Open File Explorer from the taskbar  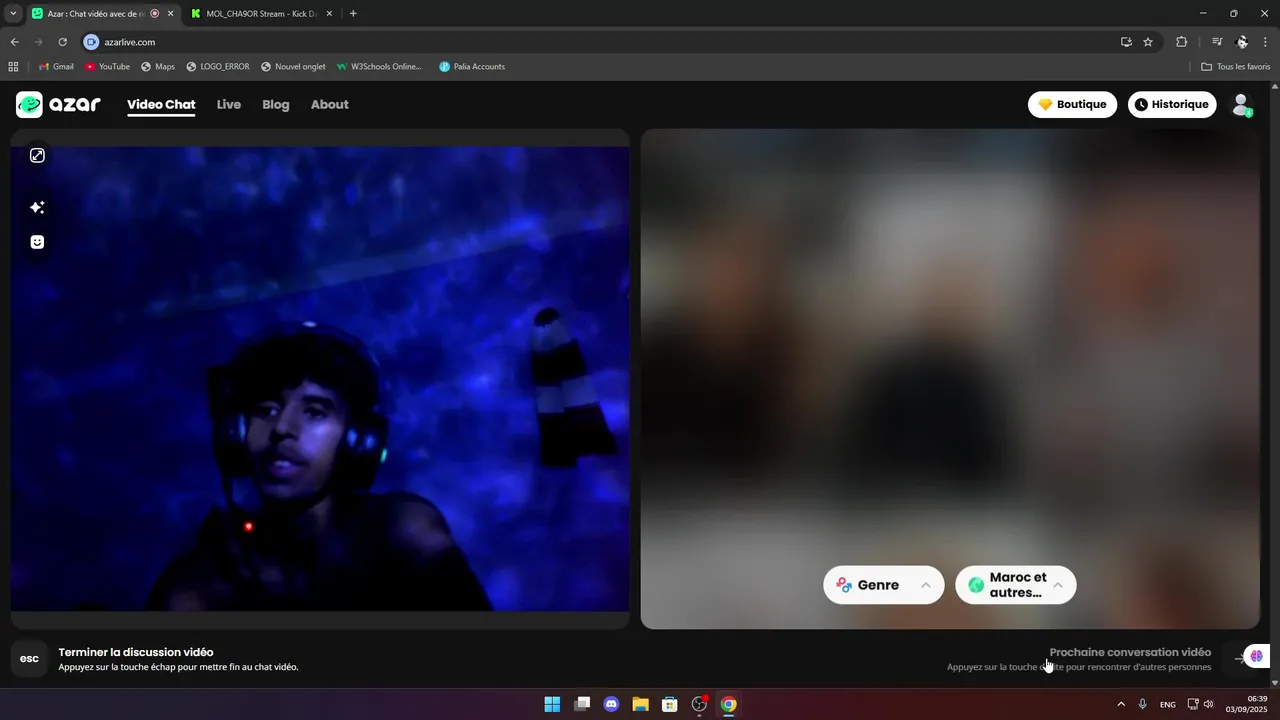coord(640,704)
